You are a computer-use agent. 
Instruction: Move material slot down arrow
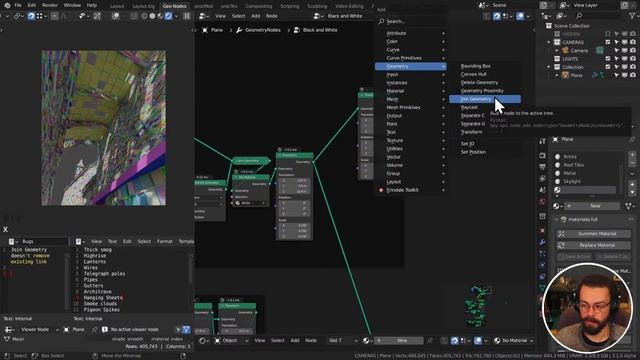632,191
